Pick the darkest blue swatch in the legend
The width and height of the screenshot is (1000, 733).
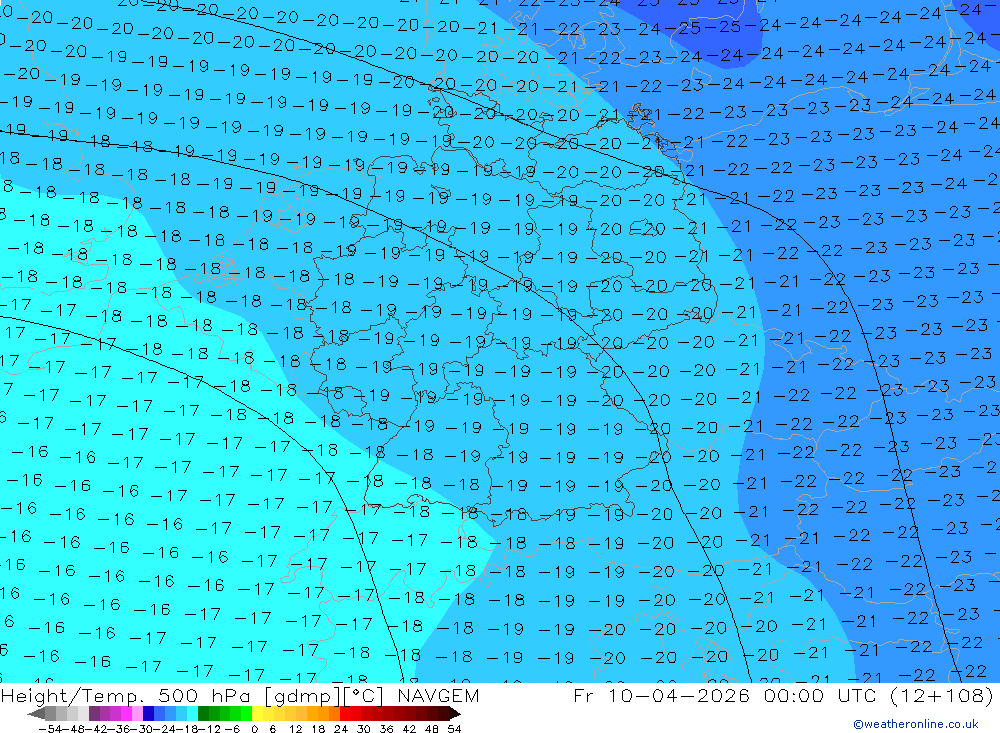pos(149,714)
